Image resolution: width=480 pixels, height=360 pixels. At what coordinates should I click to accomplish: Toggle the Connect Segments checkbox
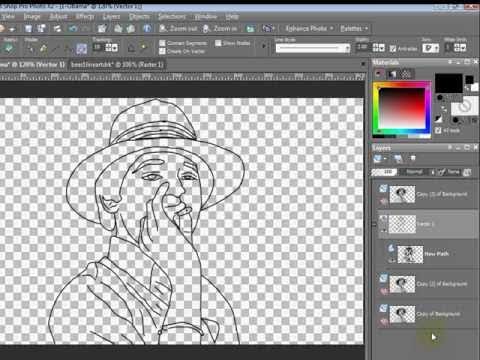(x=162, y=43)
